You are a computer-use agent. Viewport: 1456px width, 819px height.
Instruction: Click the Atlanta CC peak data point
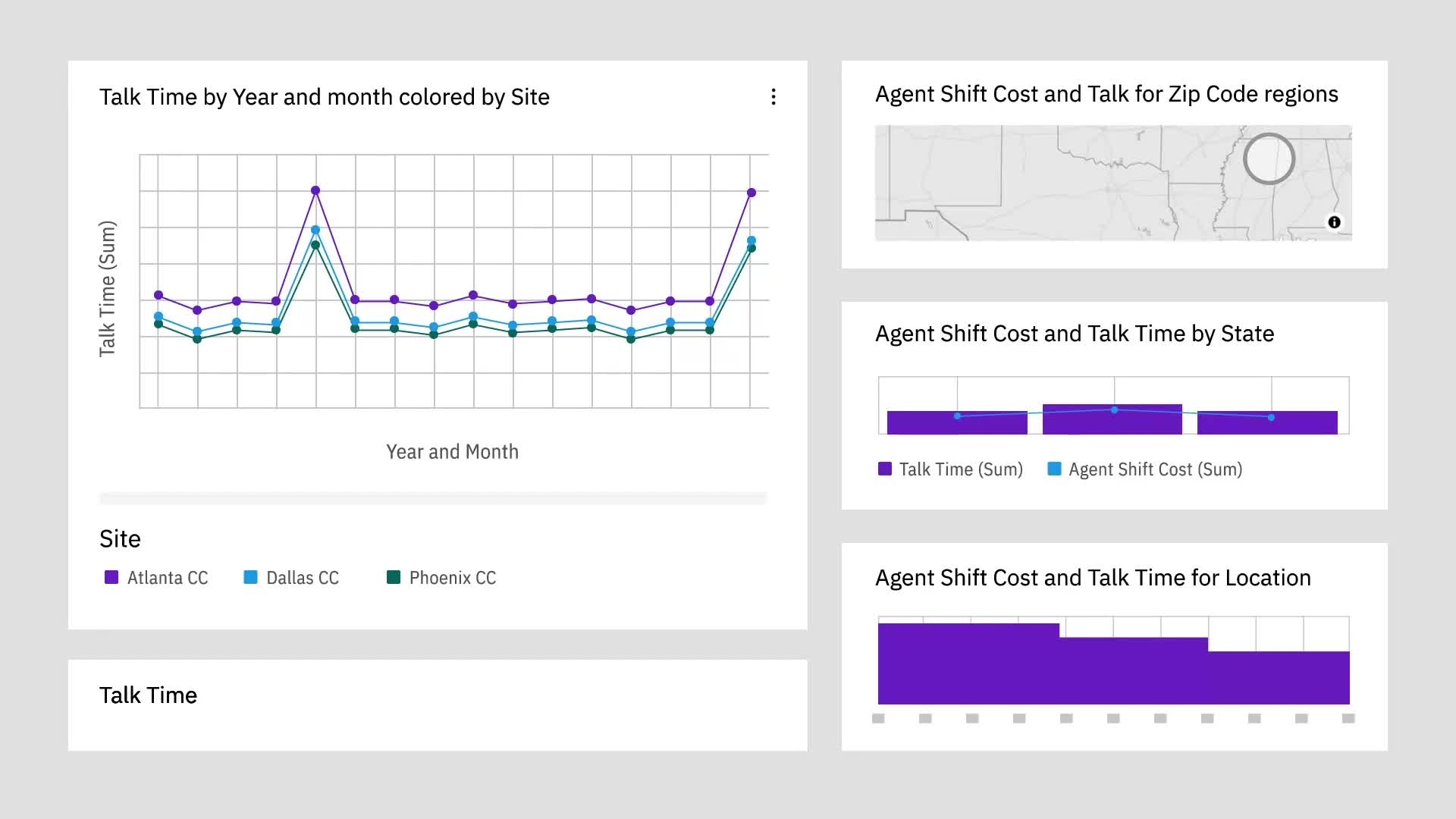tap(315, 190)
